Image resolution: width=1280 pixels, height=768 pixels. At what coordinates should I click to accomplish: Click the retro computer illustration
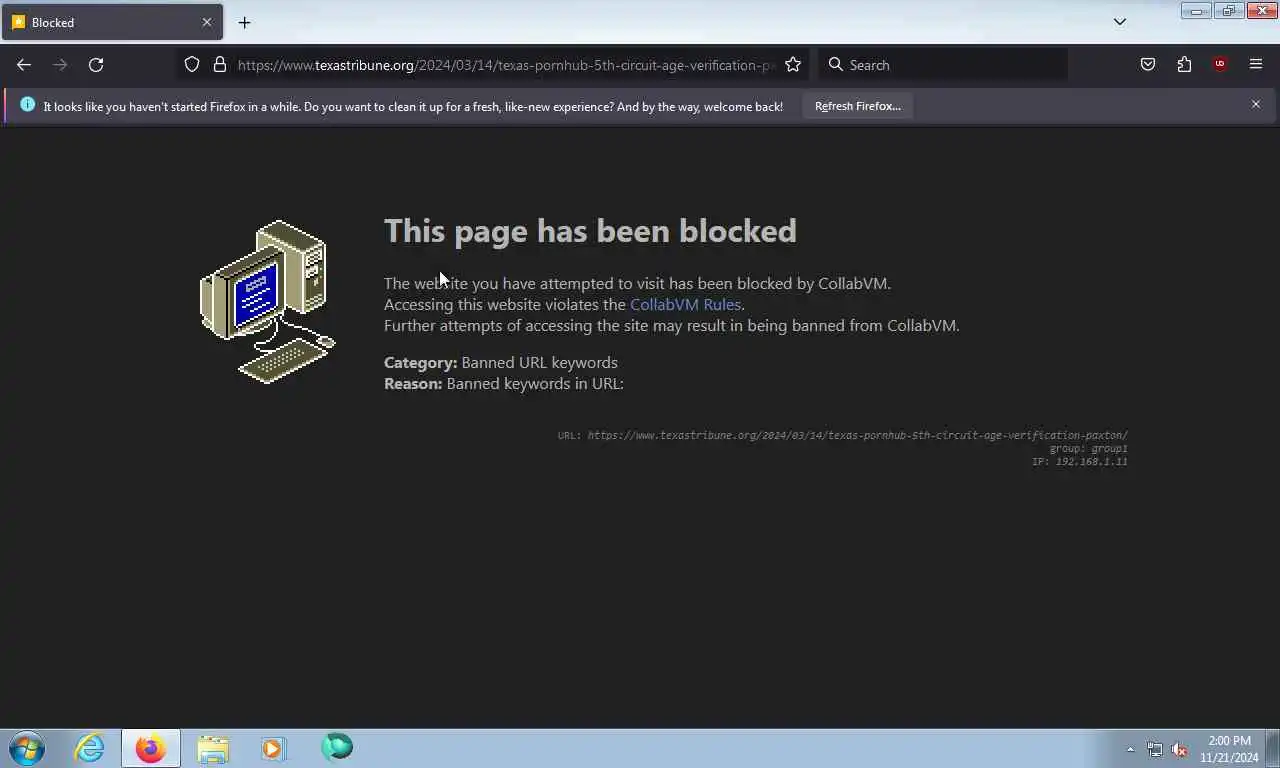[x=268, y=301]
